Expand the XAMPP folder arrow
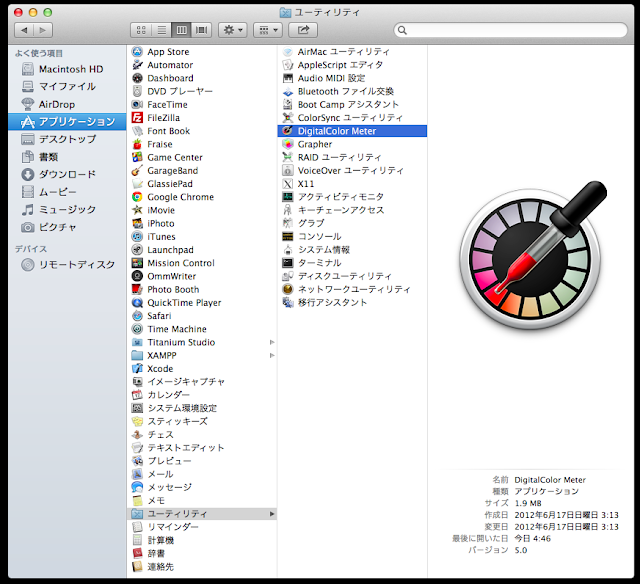This screenshot has width=640, height=584. (x=272, y=355)
